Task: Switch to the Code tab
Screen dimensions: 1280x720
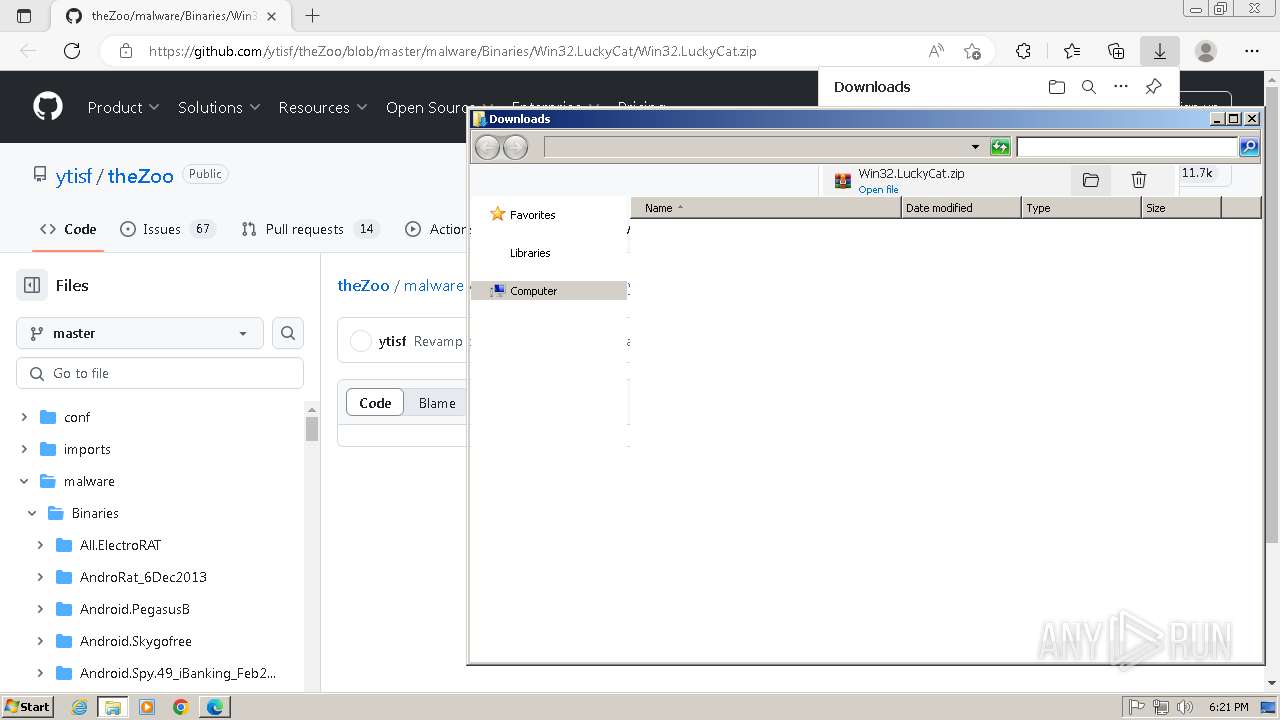Action: click(68, 229)
